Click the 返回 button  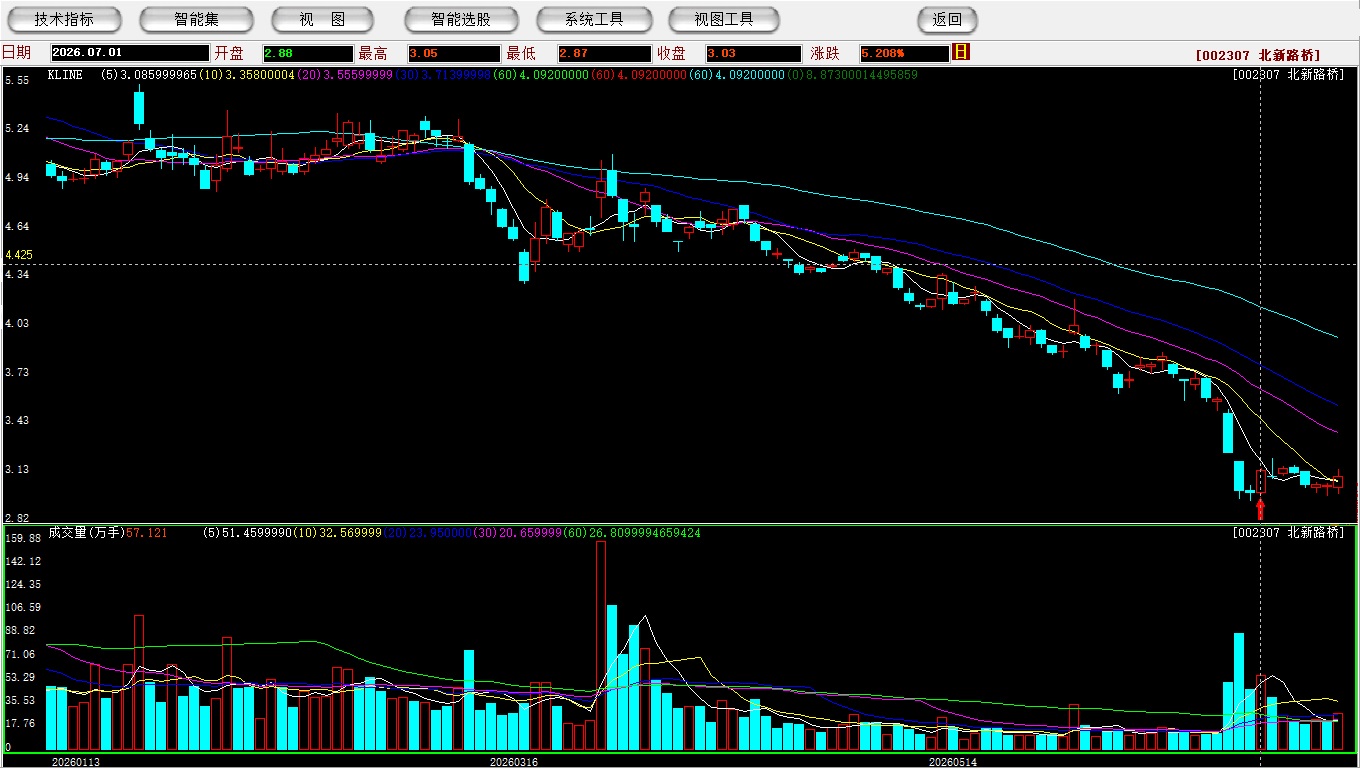tap(947, 20)
